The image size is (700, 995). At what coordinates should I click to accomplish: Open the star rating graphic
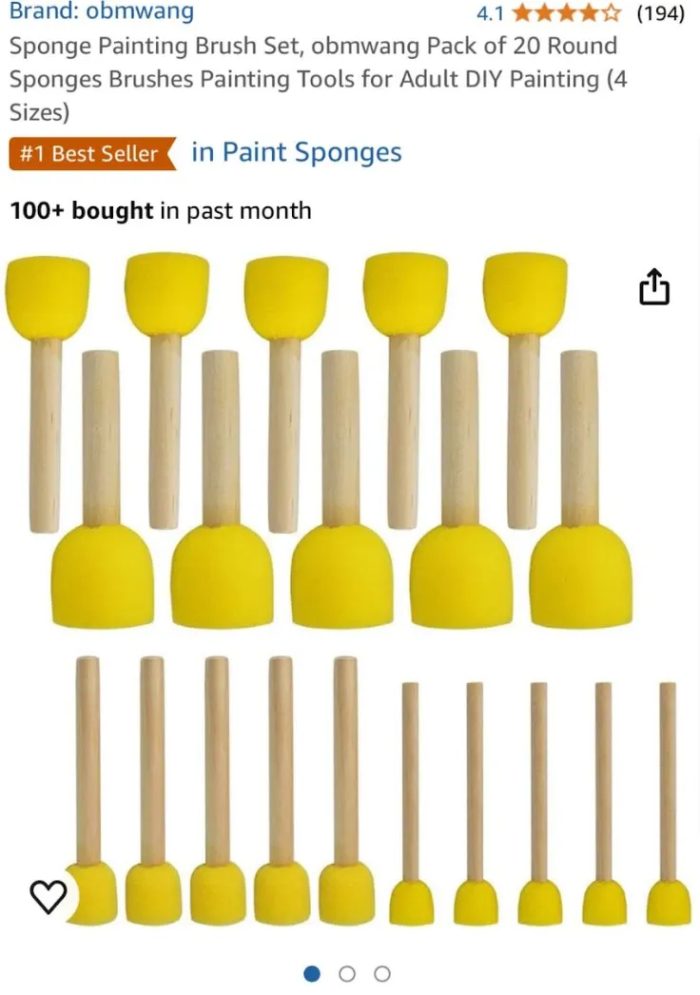coord(565,13)
